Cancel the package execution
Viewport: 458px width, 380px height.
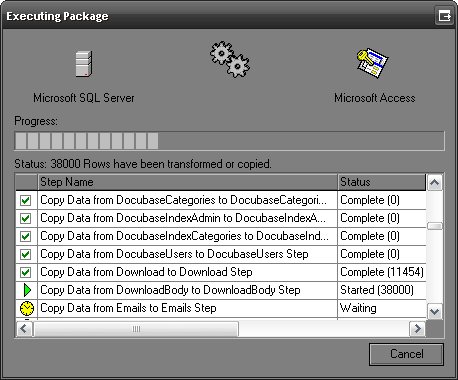pyautogui.click(x=406, y=354)
